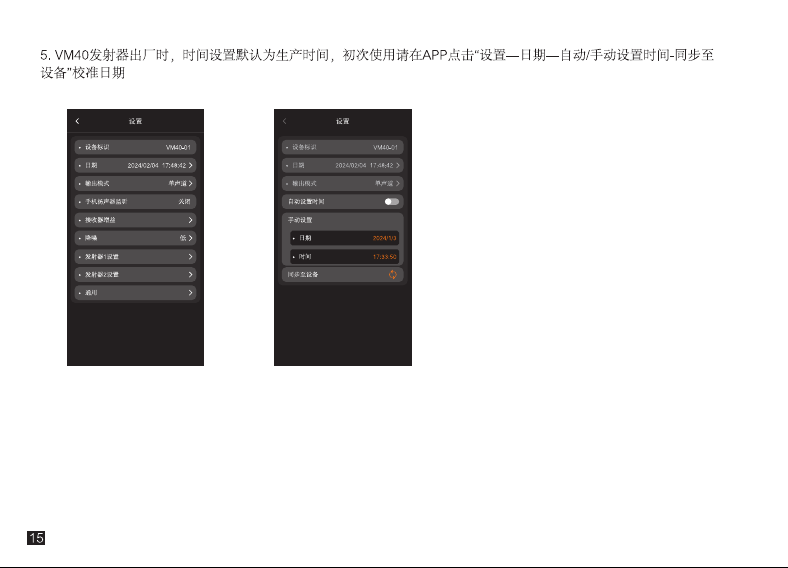This screenshot has height=568, width=788.
Task: Click manual 日期 field showing 2024/1/3
Action: [345, 238]
